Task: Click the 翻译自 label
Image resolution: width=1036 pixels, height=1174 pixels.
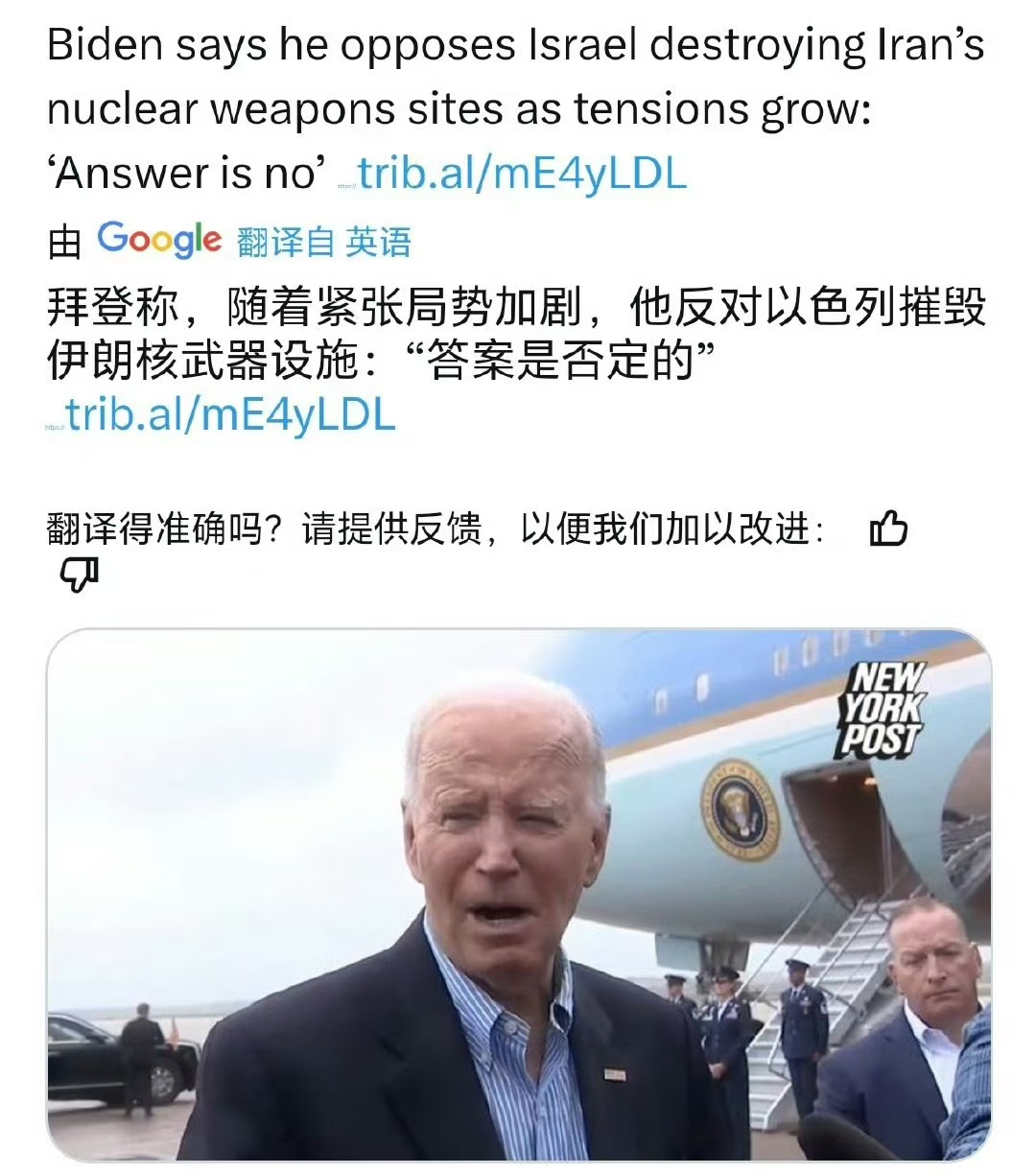Action: click(x=285, y=241)
